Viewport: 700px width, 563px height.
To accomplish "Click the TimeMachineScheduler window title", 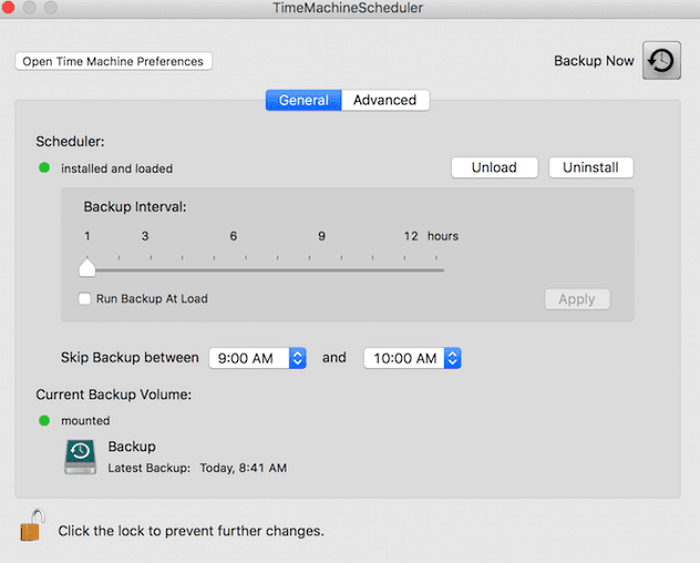I will (x=348, y=8).
